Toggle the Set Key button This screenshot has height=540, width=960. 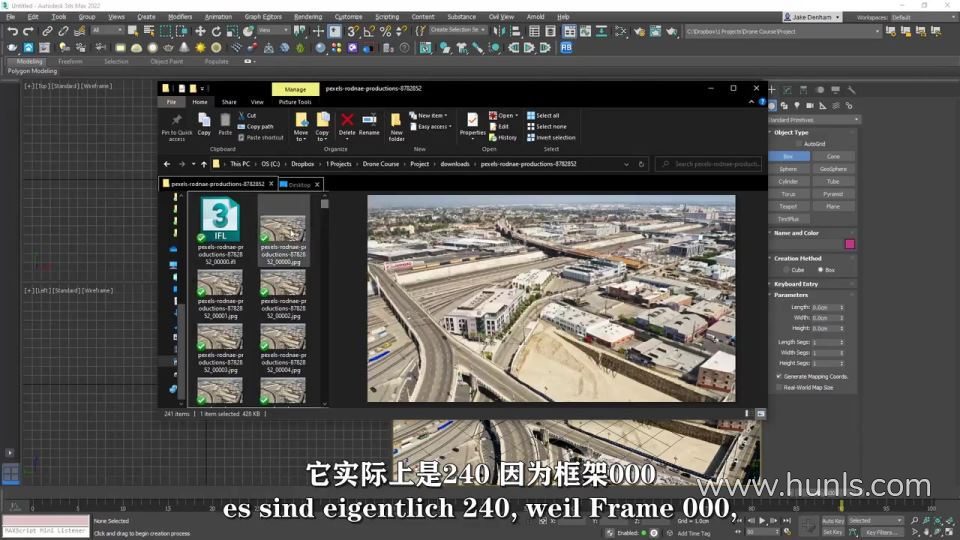pos(832,532)
